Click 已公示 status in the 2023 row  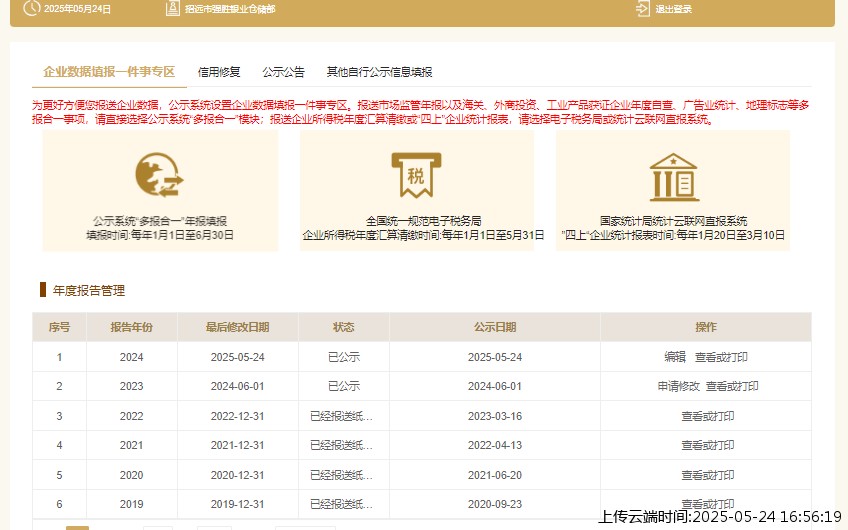click(343, 386)
